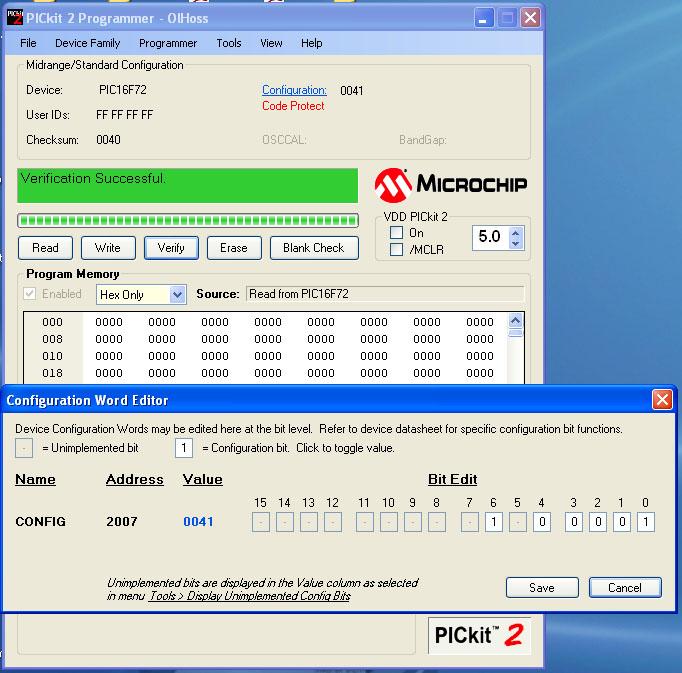The image size is (682, 673).
Task: Click memory address 008 row label
Action: point(53,339)
